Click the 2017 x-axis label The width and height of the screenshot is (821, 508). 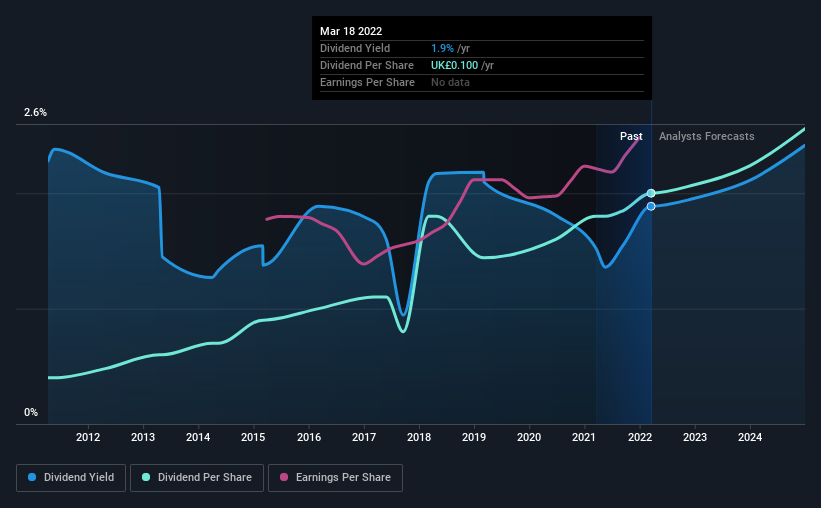(364, 437)
